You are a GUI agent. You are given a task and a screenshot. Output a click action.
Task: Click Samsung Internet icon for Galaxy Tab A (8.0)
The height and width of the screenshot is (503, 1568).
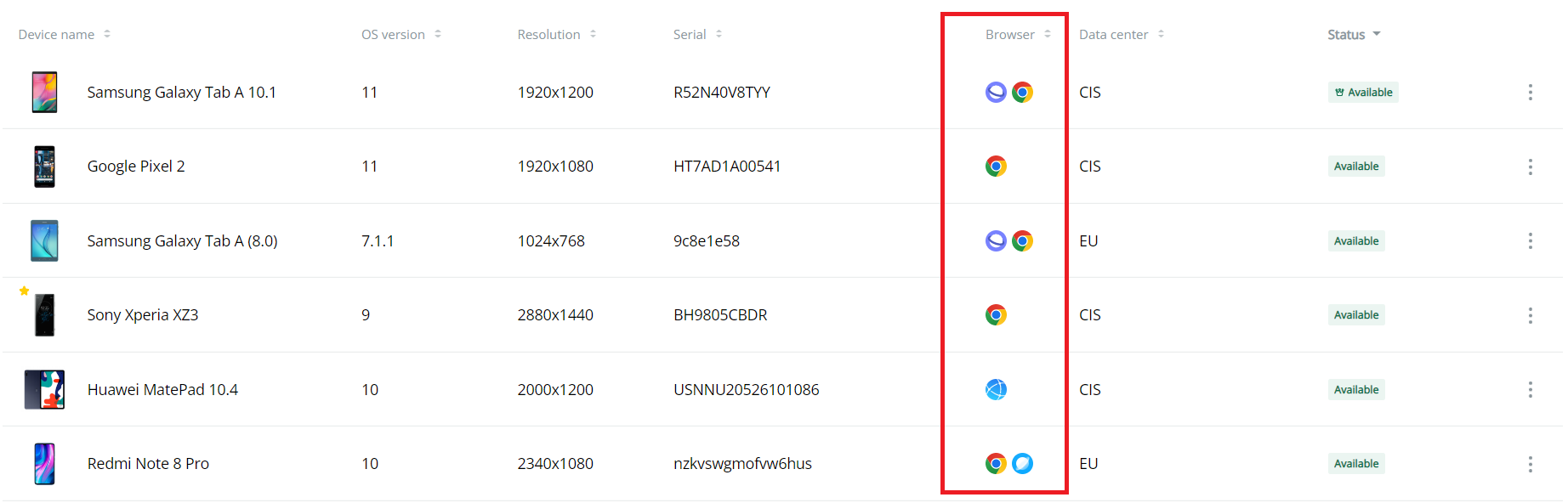point(996,240)
